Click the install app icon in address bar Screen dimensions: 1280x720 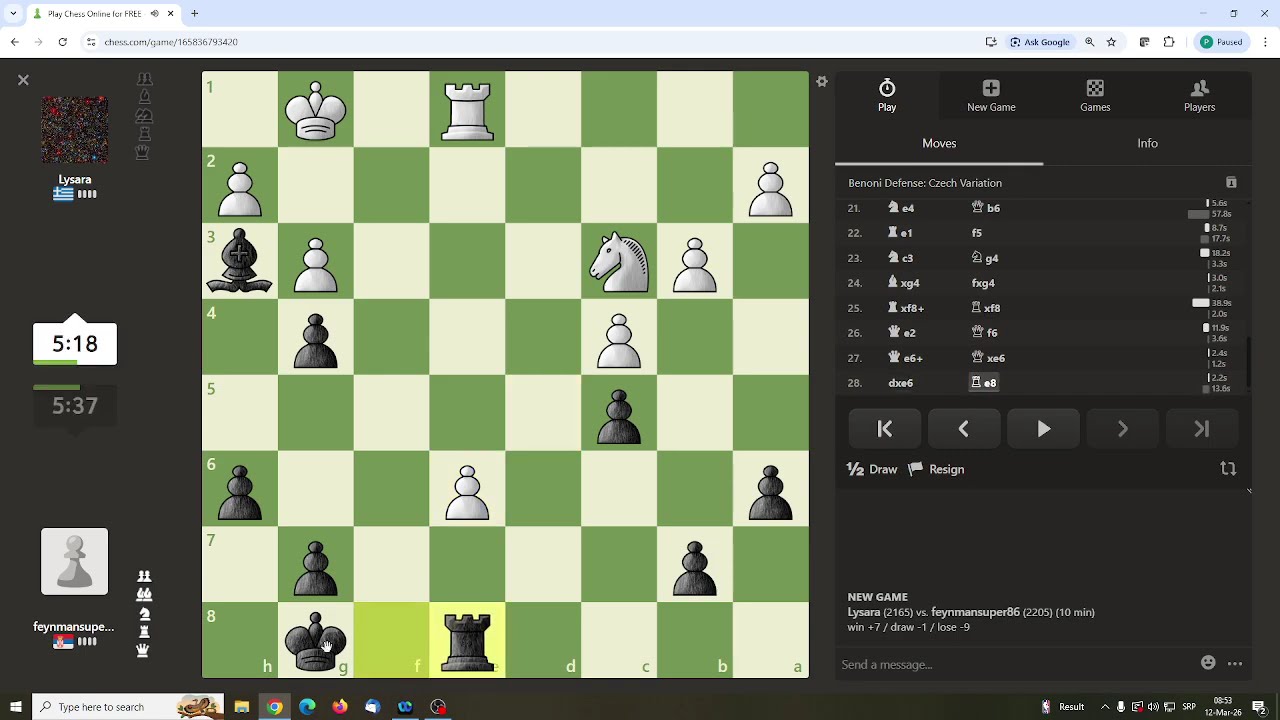(991, 42)
